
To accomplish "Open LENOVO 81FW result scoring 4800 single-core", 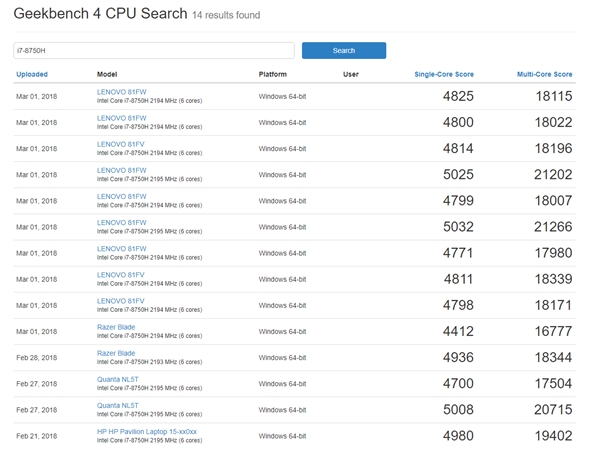I will pos(122,118).
